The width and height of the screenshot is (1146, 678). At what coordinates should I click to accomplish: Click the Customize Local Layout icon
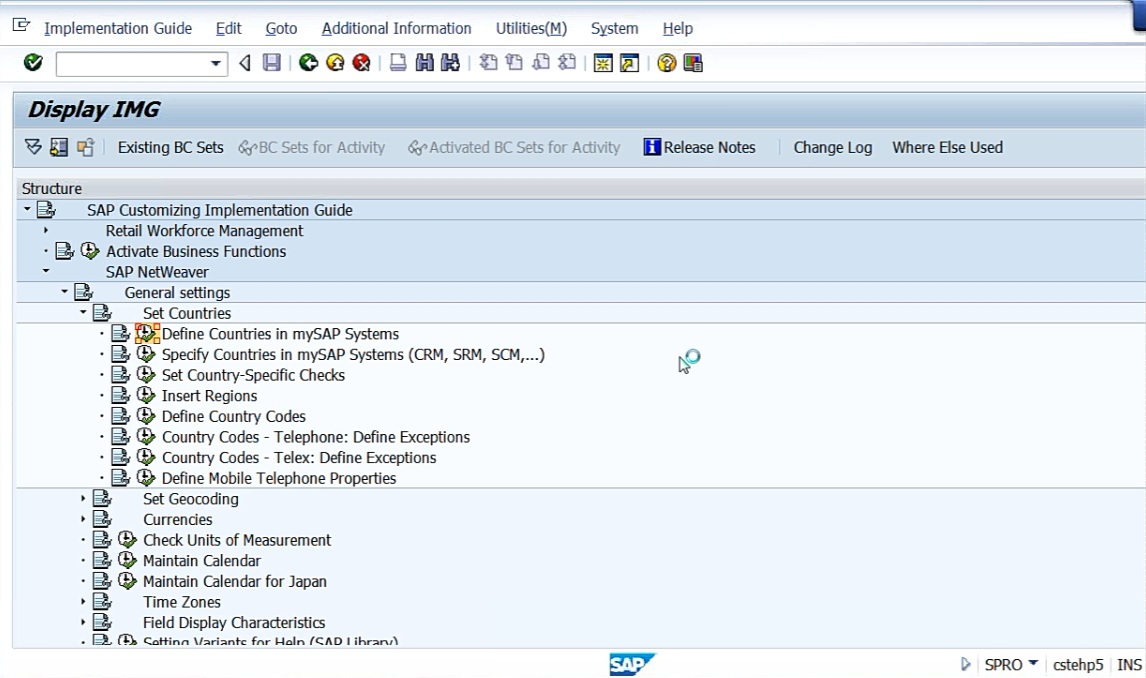coord(692,63)
